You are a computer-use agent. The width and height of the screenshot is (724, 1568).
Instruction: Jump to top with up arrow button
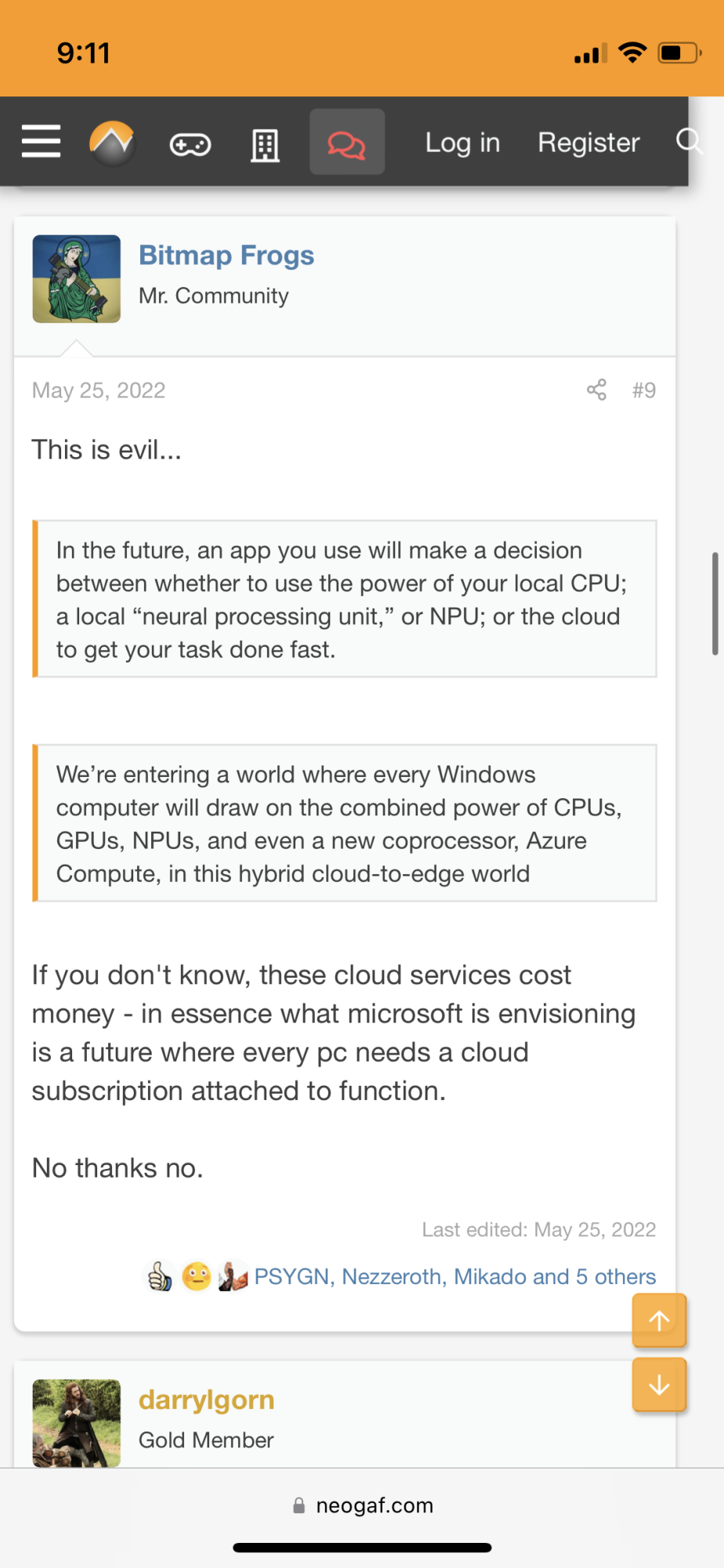pyautogui.click(x=659, y=1320)
